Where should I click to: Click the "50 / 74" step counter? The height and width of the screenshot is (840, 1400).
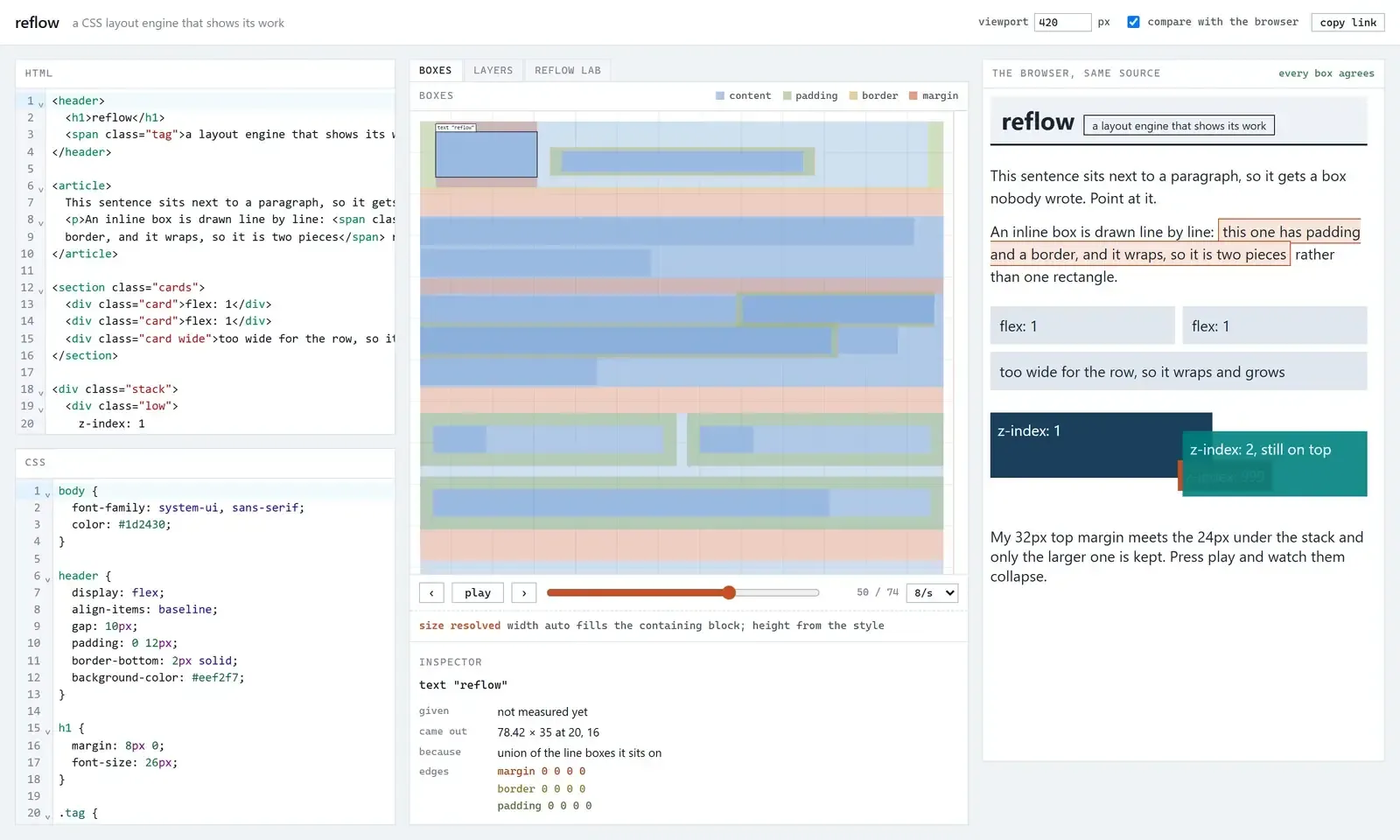coord(878,592)
